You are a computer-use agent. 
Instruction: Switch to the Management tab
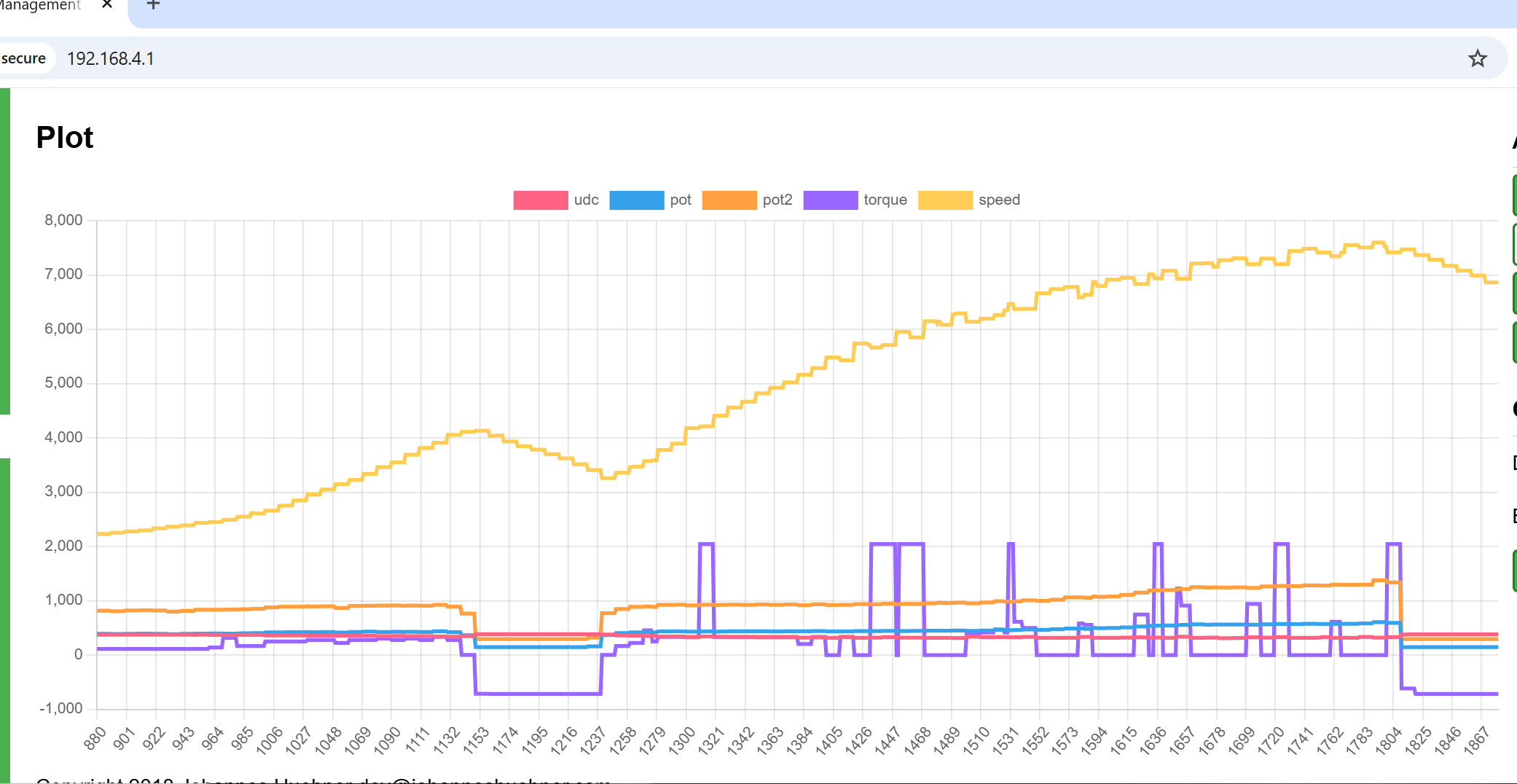coord(40,6)
